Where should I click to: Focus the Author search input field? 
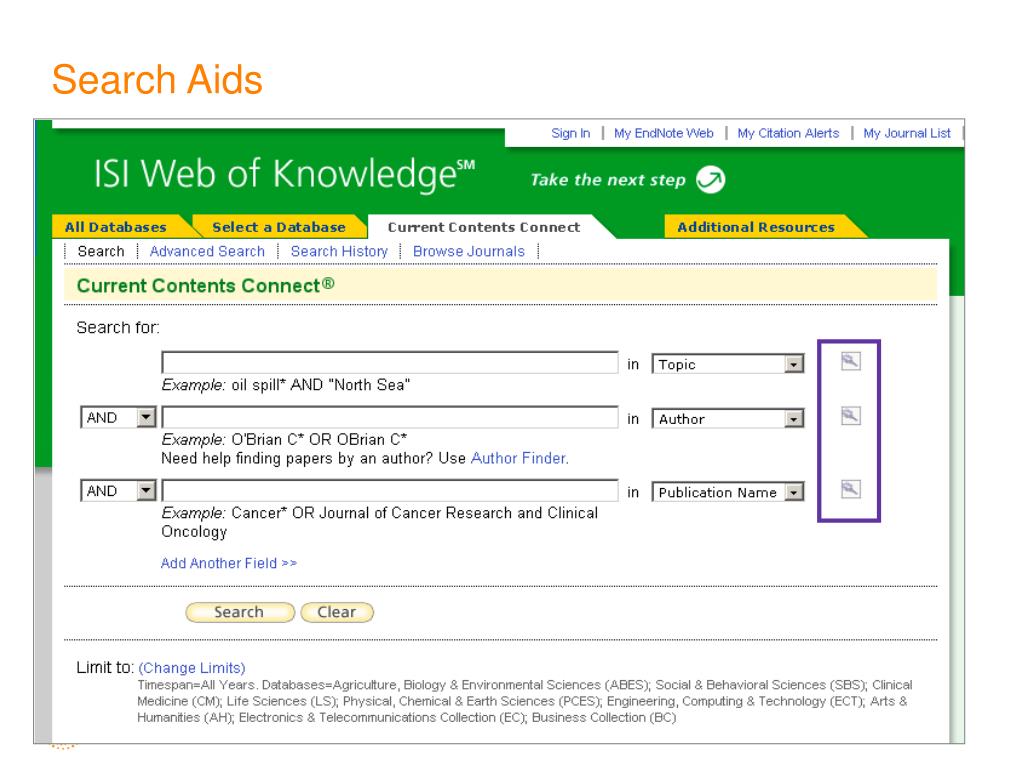[x=390, y=417]
